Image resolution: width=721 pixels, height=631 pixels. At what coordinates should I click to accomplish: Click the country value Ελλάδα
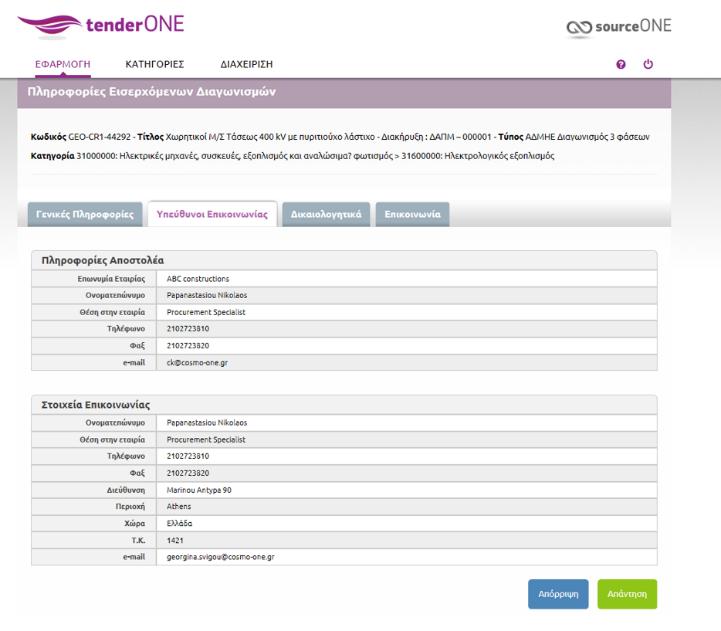point(179,523)
